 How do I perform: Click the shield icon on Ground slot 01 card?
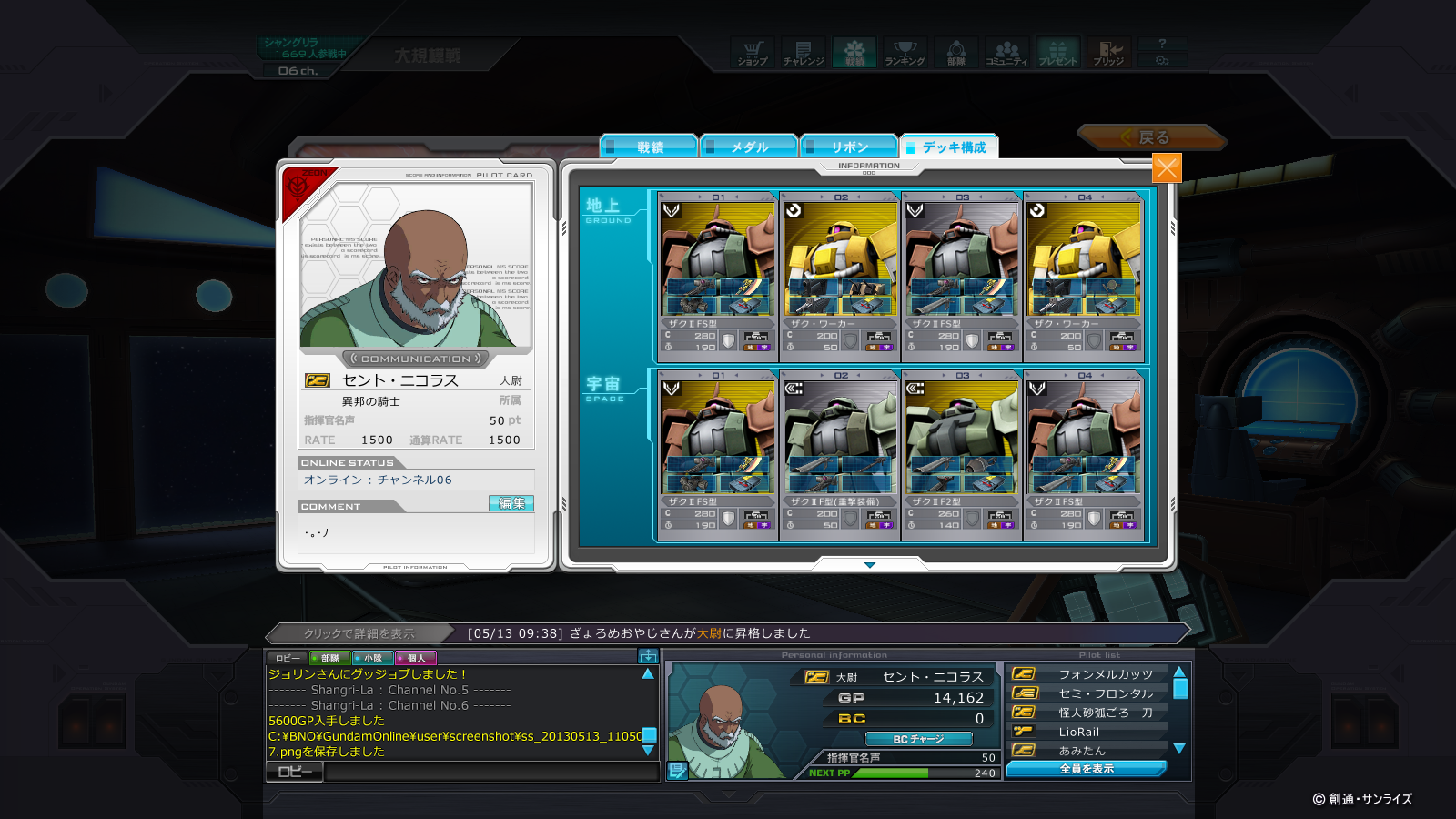[728, 341]
